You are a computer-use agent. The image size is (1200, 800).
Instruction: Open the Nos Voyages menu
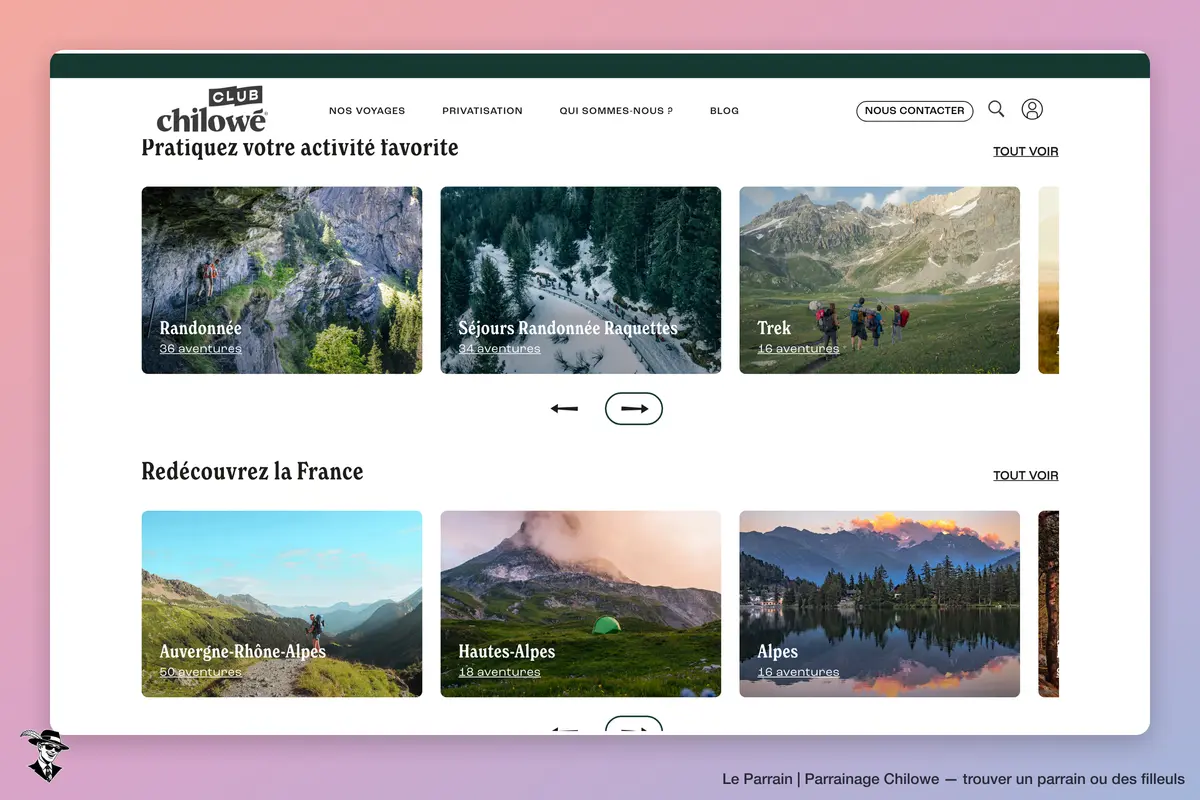[x=367, y=111]
